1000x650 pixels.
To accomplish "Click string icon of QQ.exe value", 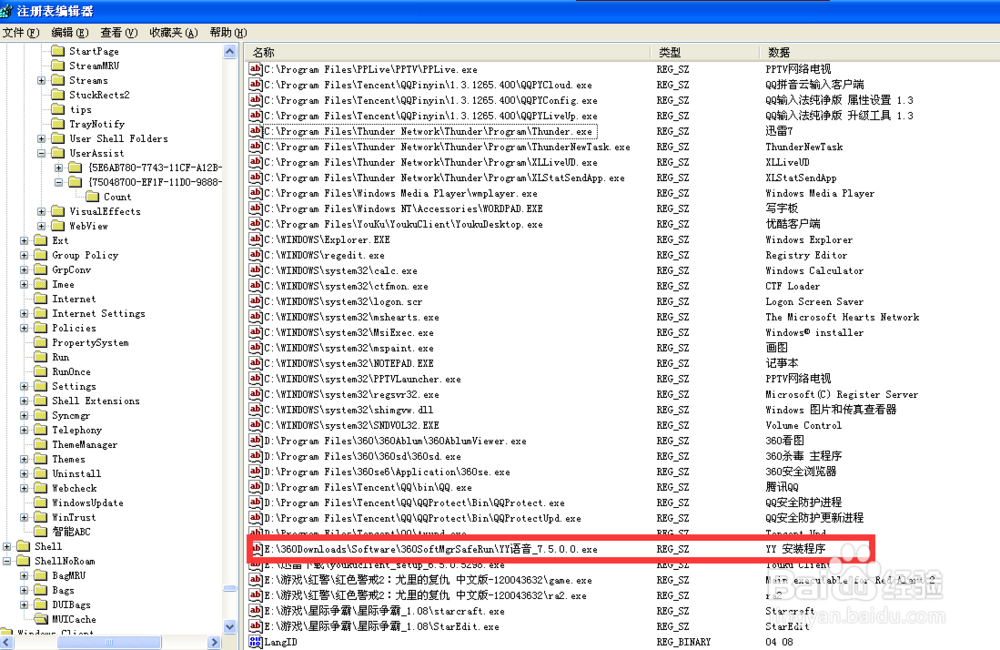I will [256, 487].
